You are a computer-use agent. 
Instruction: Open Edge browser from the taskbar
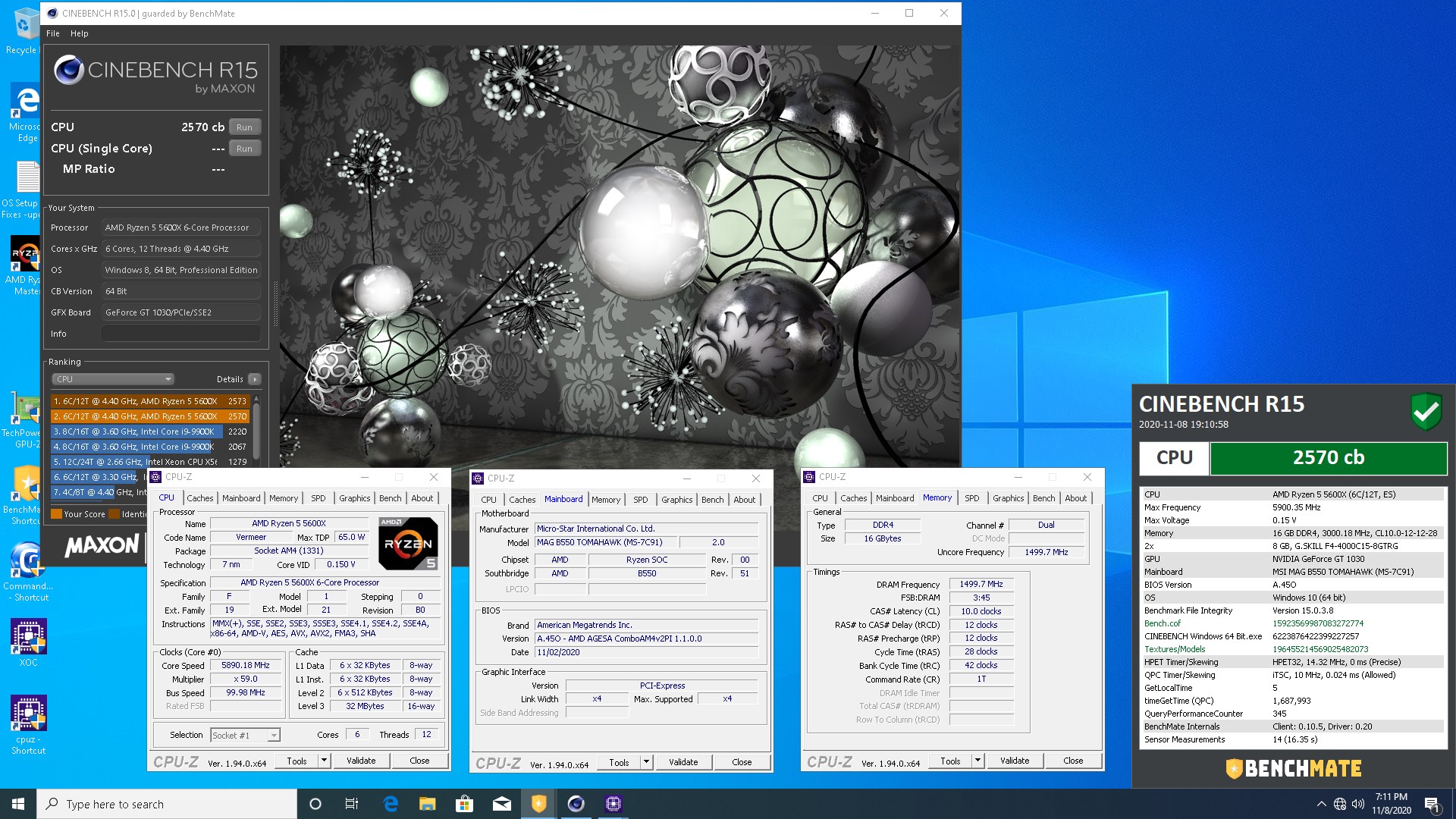click(x=391, y=804)
